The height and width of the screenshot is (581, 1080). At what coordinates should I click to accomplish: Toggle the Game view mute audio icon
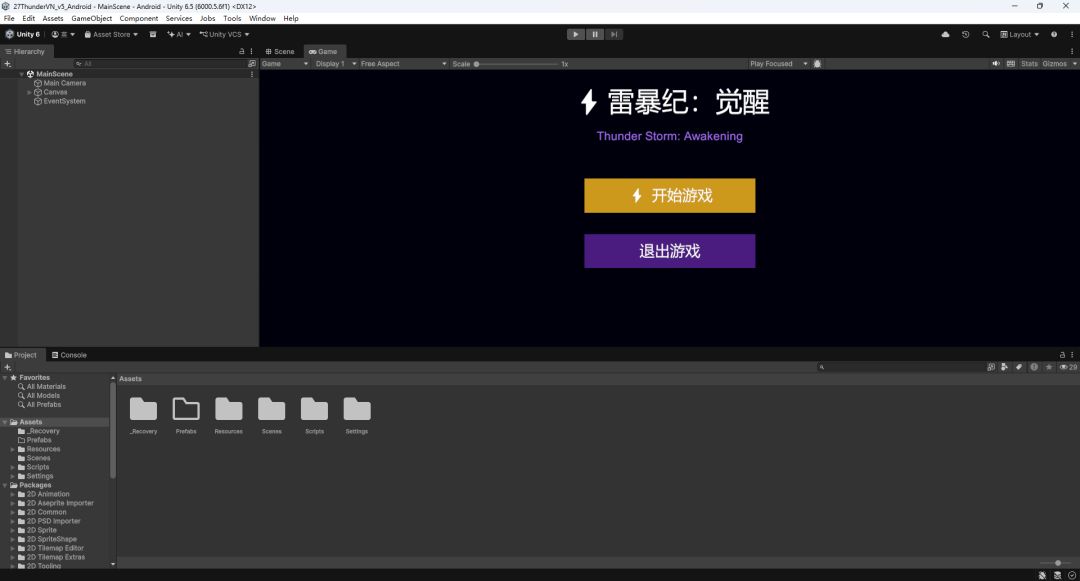(x=996, y=64)
